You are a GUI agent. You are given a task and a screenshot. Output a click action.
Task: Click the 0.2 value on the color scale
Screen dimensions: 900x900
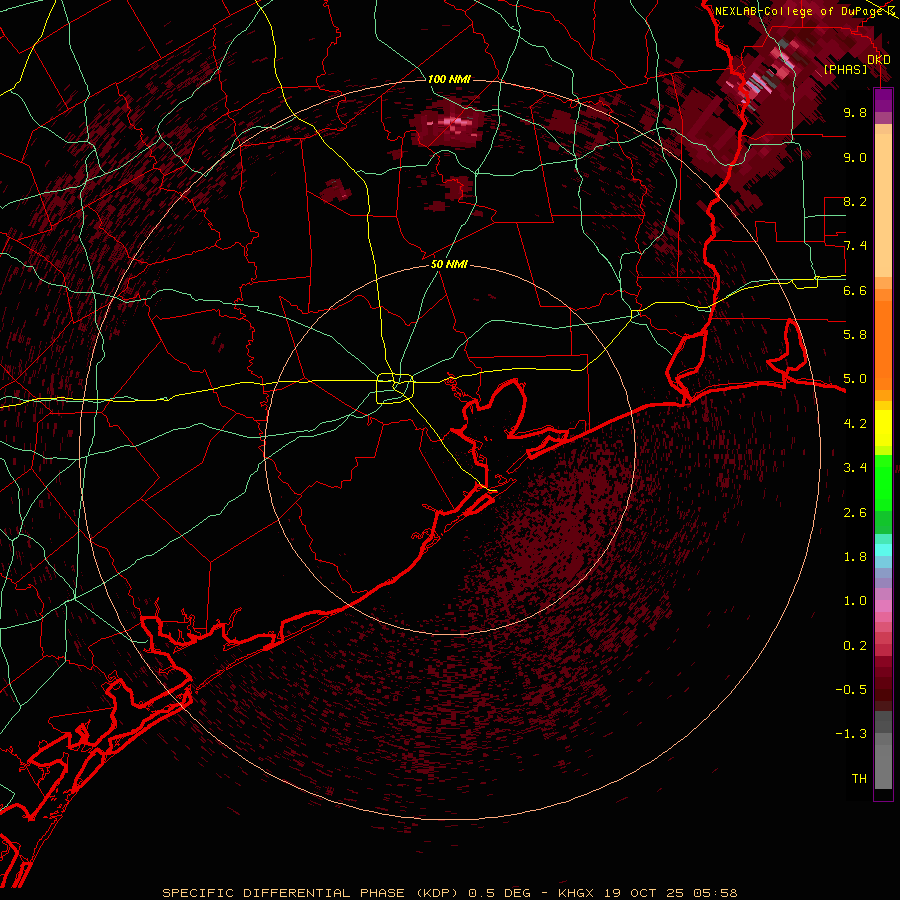coord(855,646)
